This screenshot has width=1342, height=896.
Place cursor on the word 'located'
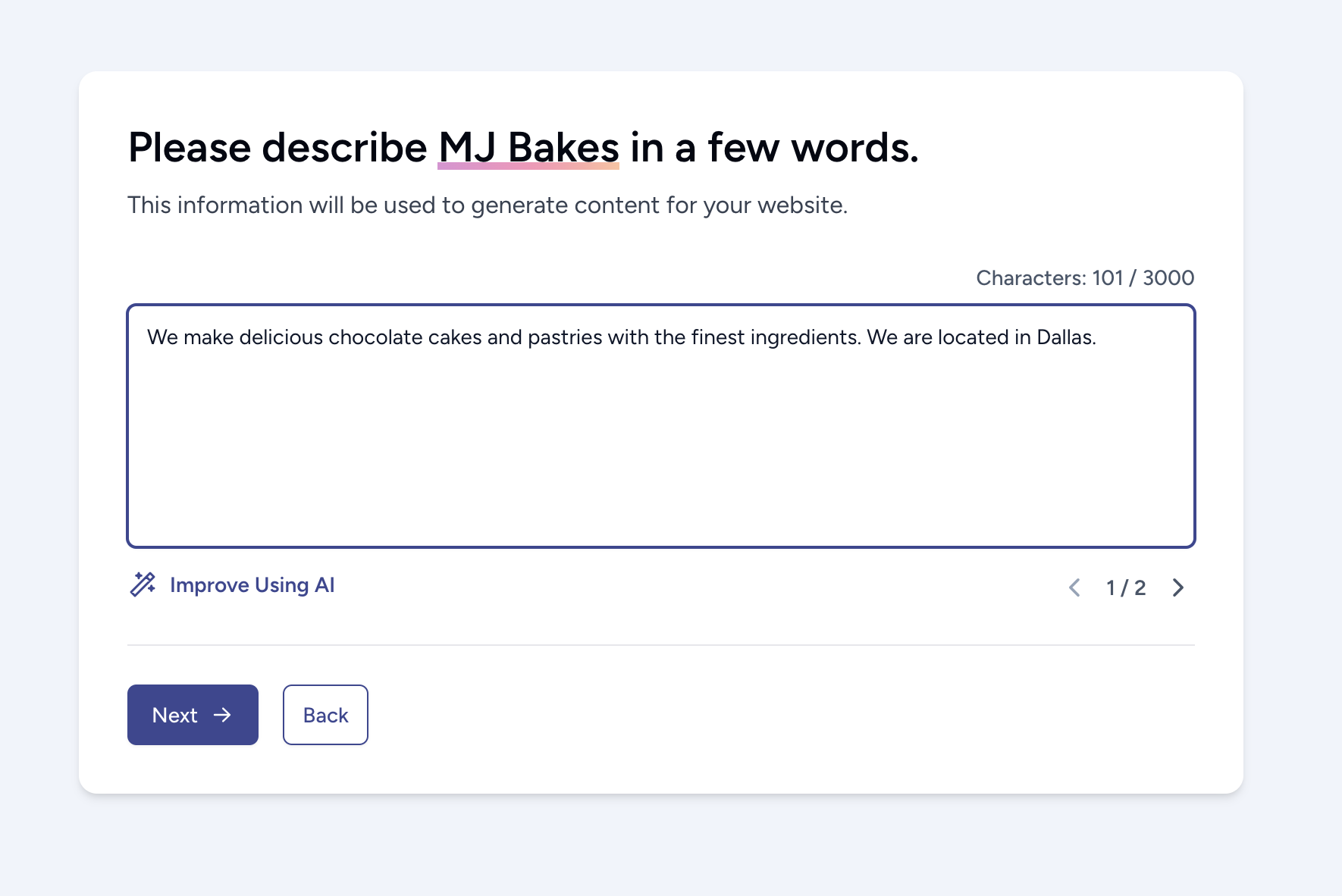[x=973, y=337]
